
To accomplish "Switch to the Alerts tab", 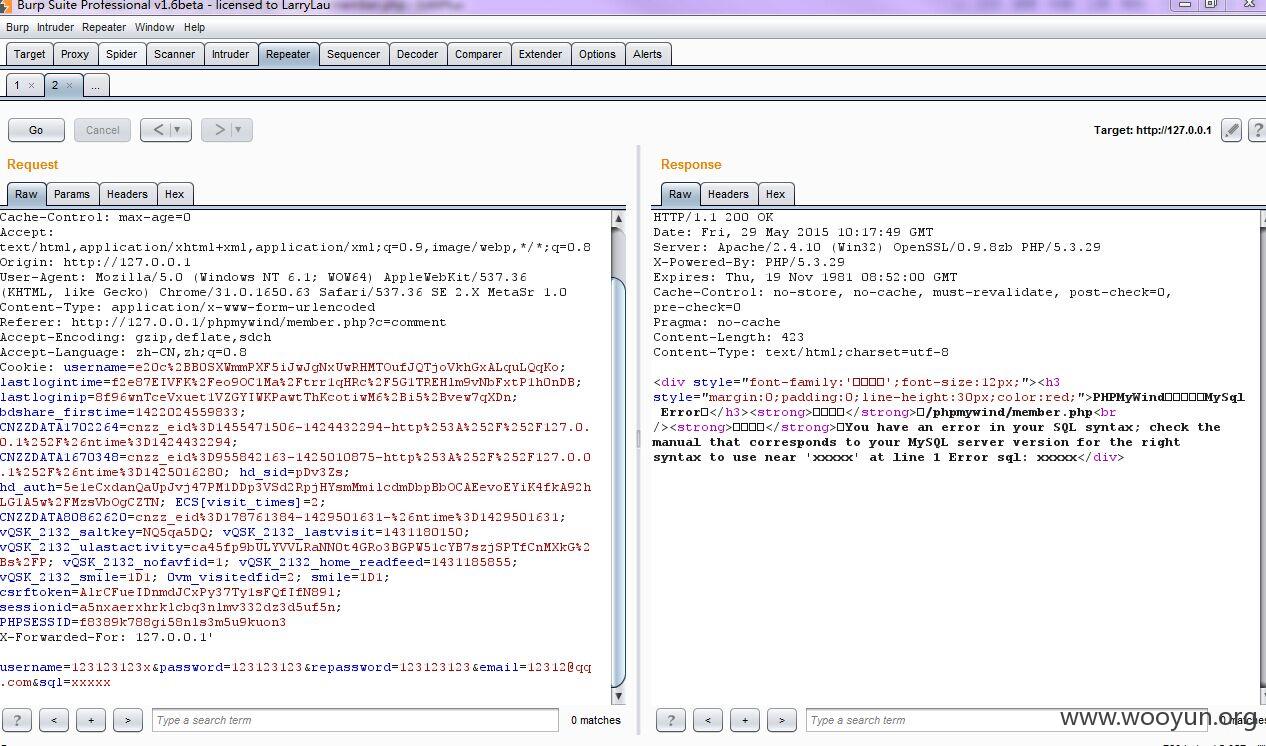I will click(x=647, y=54).
